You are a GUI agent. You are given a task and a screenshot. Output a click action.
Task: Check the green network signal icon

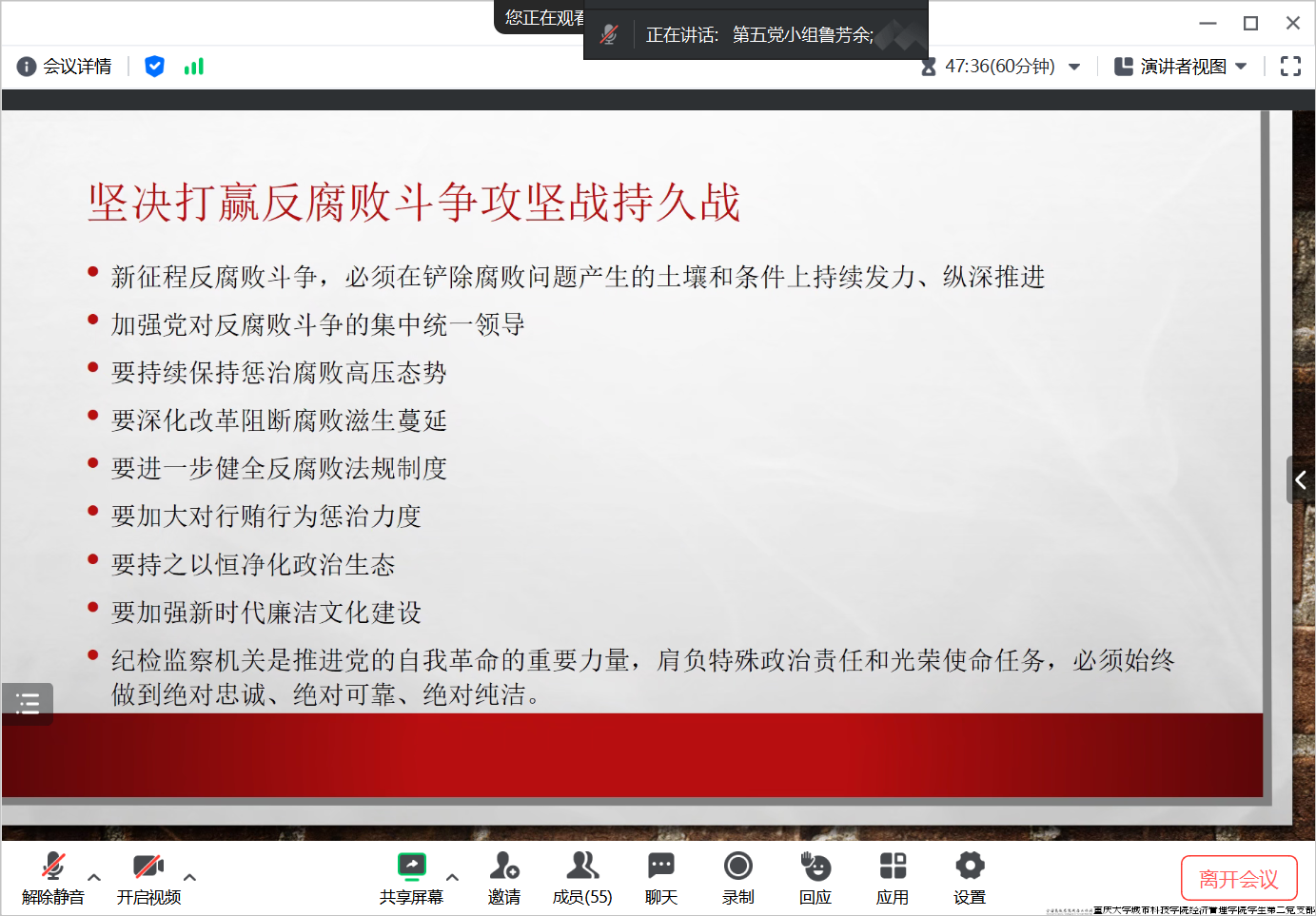pyautogui.click(x=193, y=67)
